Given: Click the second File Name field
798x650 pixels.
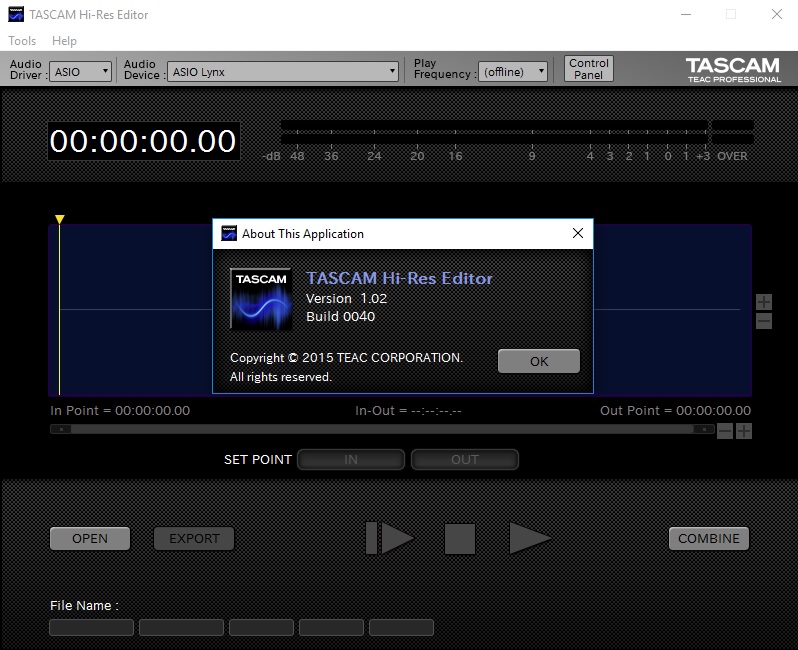Looking at the screenshot, I should coord(181,627).
